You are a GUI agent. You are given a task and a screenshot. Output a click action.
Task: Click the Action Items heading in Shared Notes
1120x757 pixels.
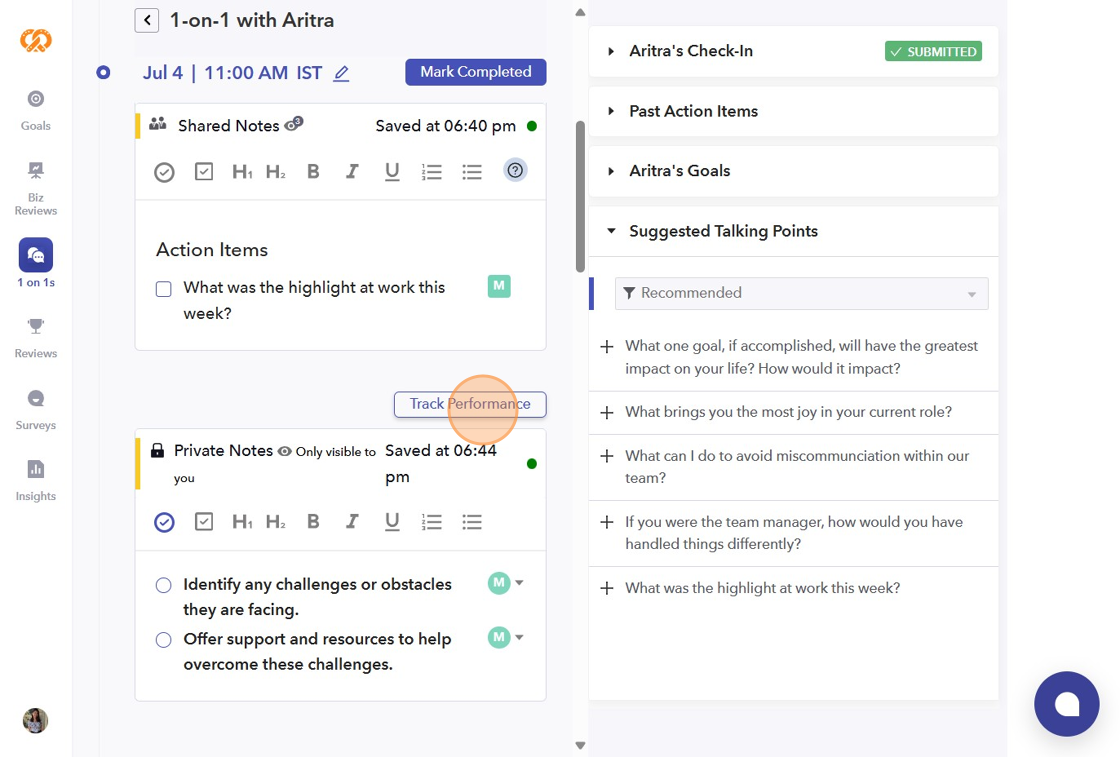(x=212, y=250)
